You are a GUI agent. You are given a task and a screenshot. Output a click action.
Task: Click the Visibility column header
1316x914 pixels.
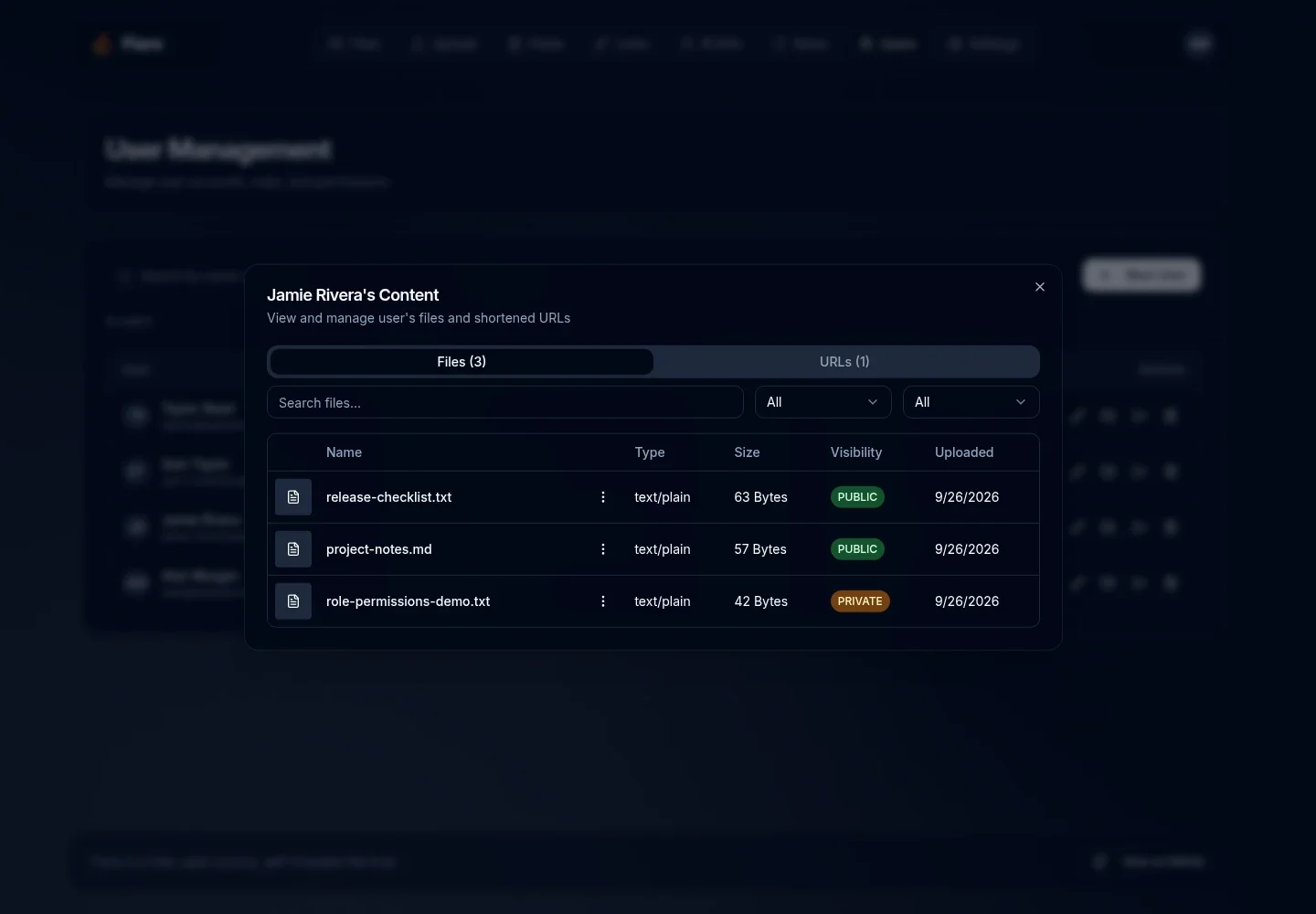tap(856, 452)
